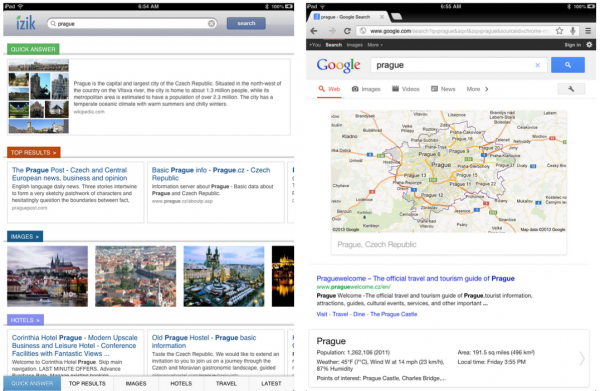Image resolution: width=600 pixels, height=391 pixels.
Task: Open the first Prague castle skyline image
Action: tap(47, 276)
